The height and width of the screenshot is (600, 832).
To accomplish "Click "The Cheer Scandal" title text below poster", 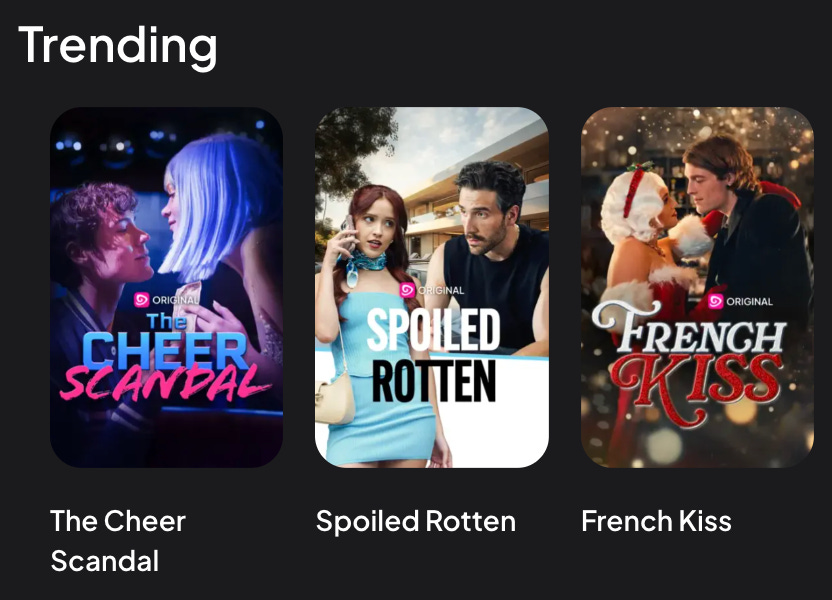I will [x=118, y=541].
